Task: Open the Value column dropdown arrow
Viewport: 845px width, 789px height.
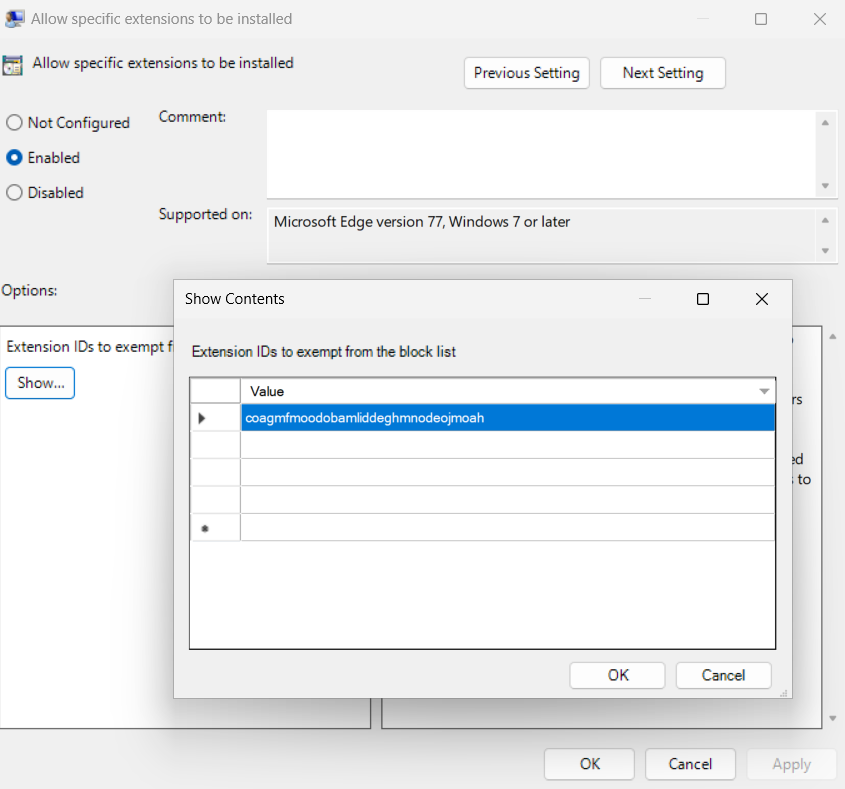Action: (x=765, y=391)
